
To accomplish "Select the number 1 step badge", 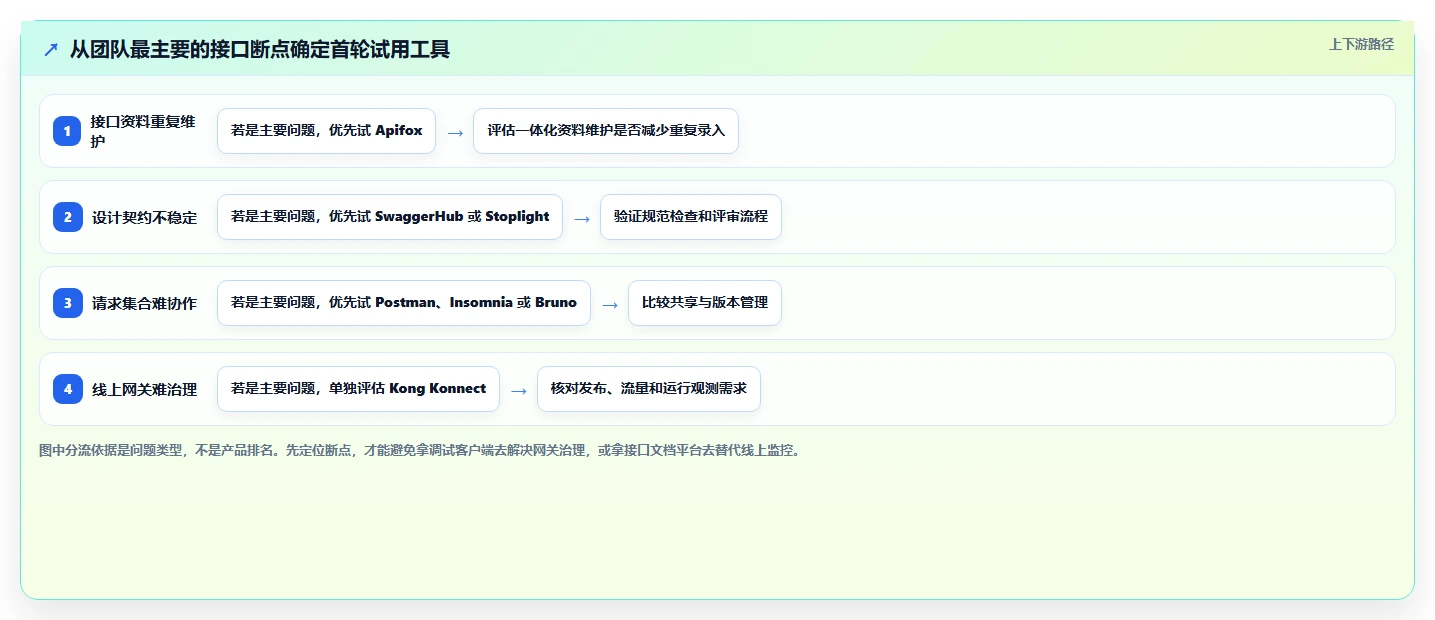I will [68, 131].
